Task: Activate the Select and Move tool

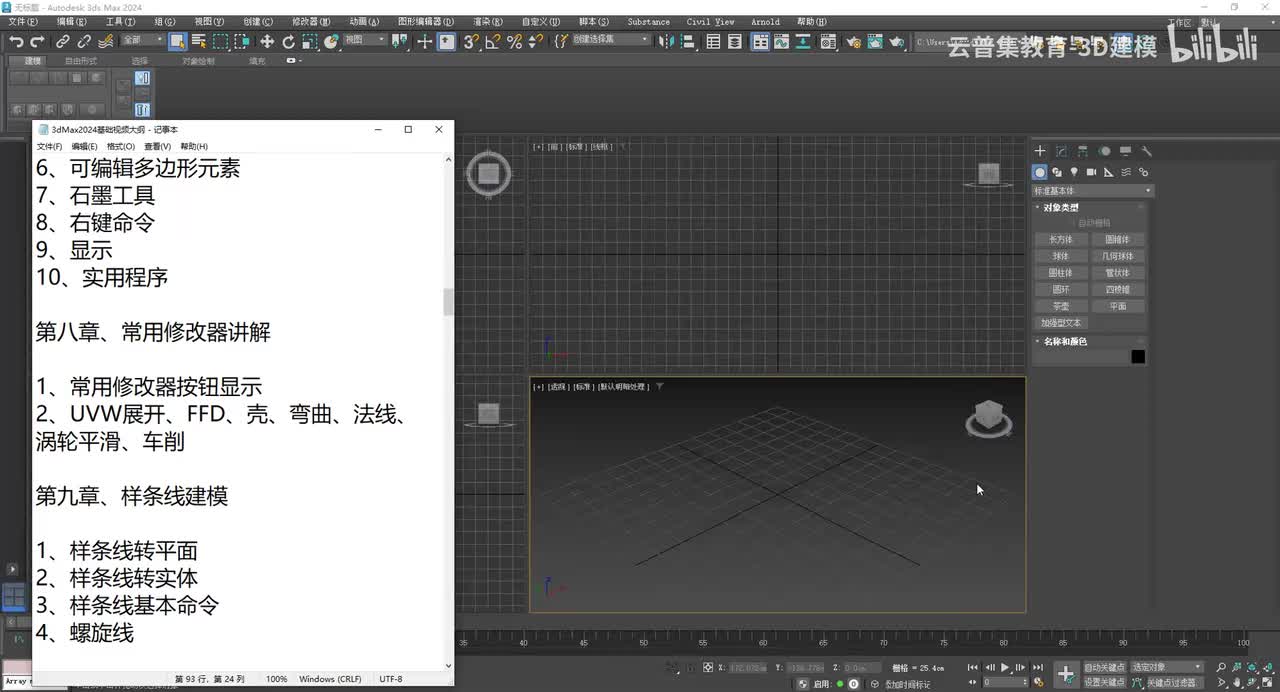Action: (267, 41)
